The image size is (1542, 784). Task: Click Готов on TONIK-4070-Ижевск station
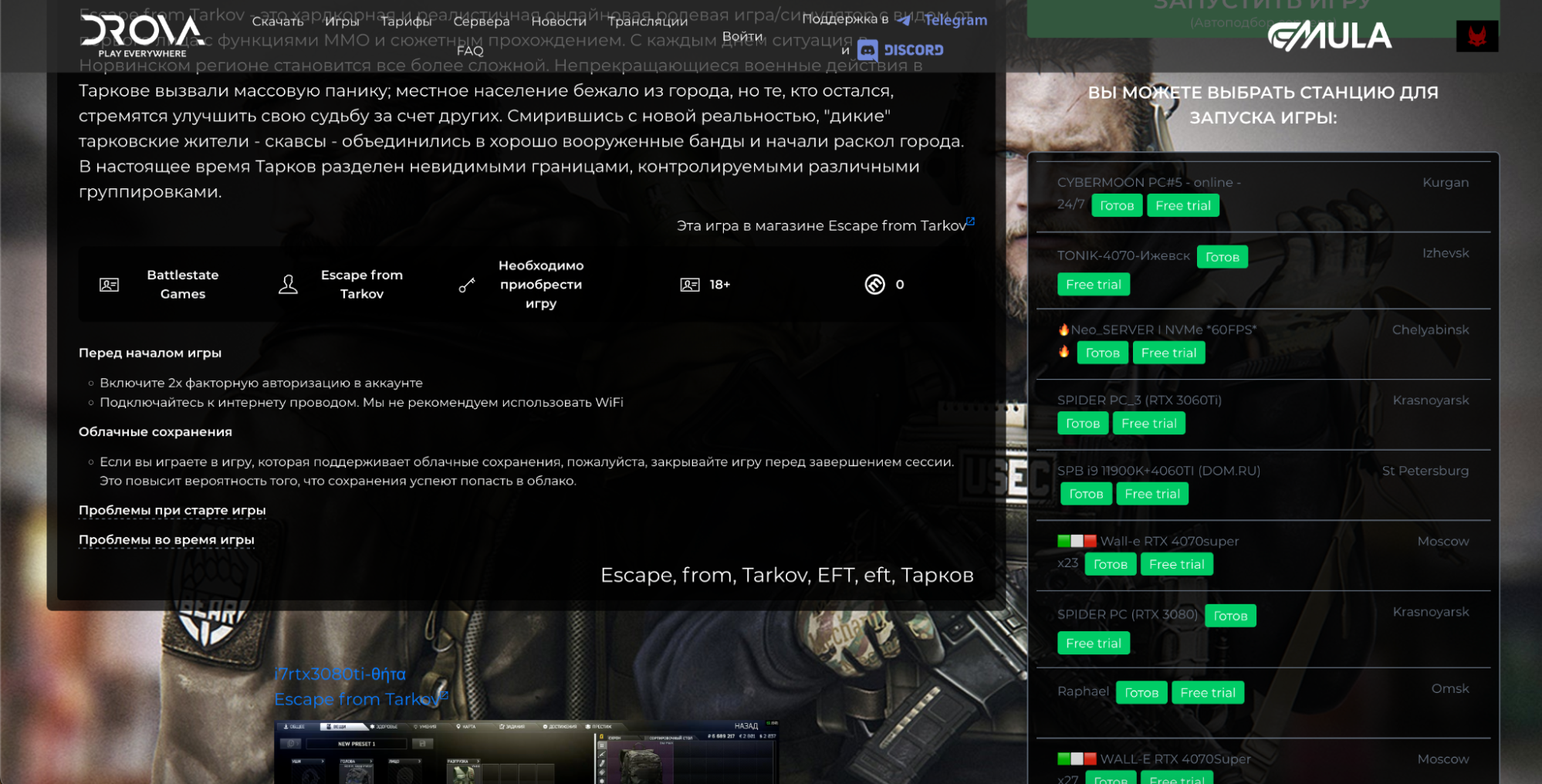(1222, 257)
